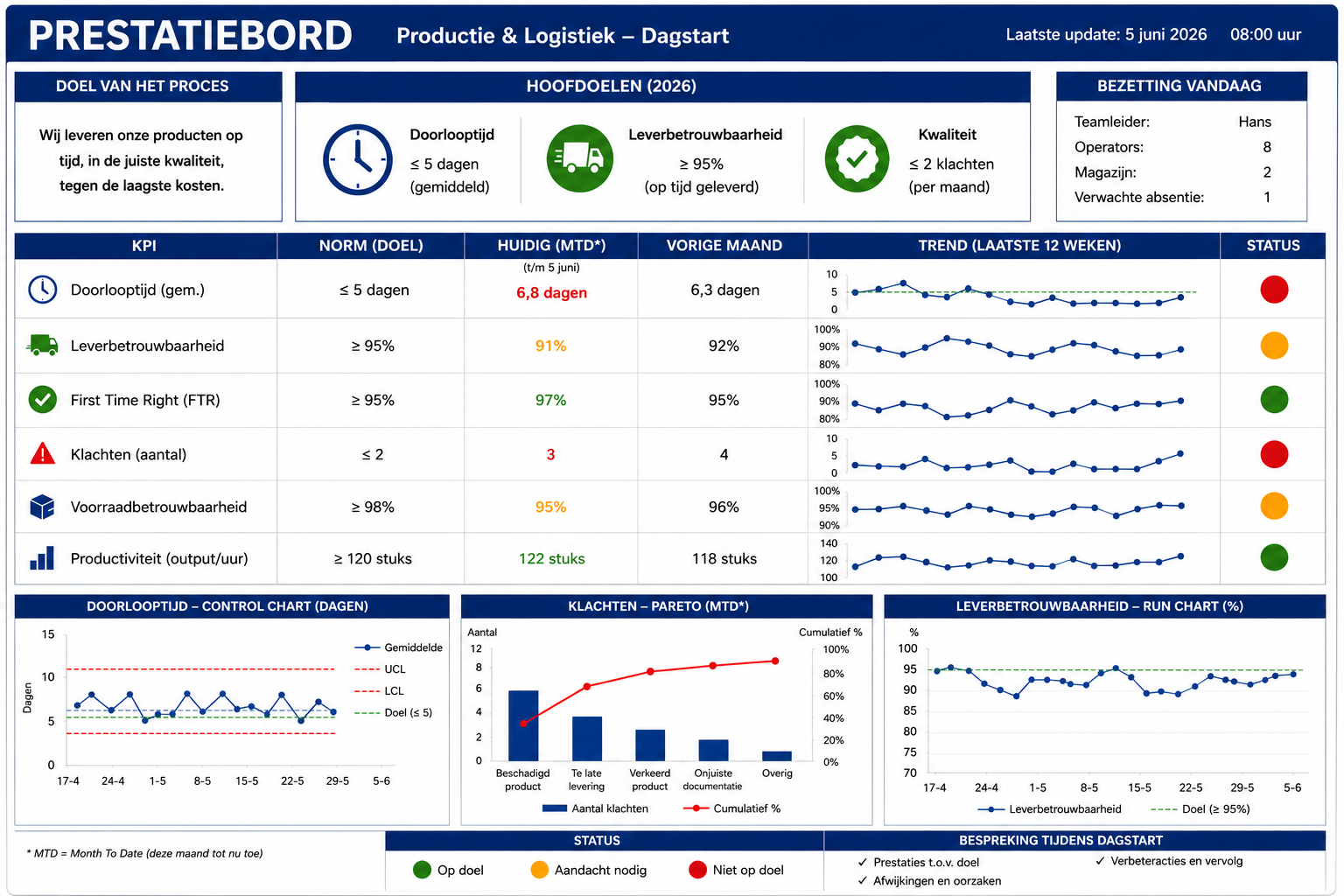This screenshot has width=1344, height=896.
Task: Select the bar chart icon for Productiviteit
Action: [42, 558]
